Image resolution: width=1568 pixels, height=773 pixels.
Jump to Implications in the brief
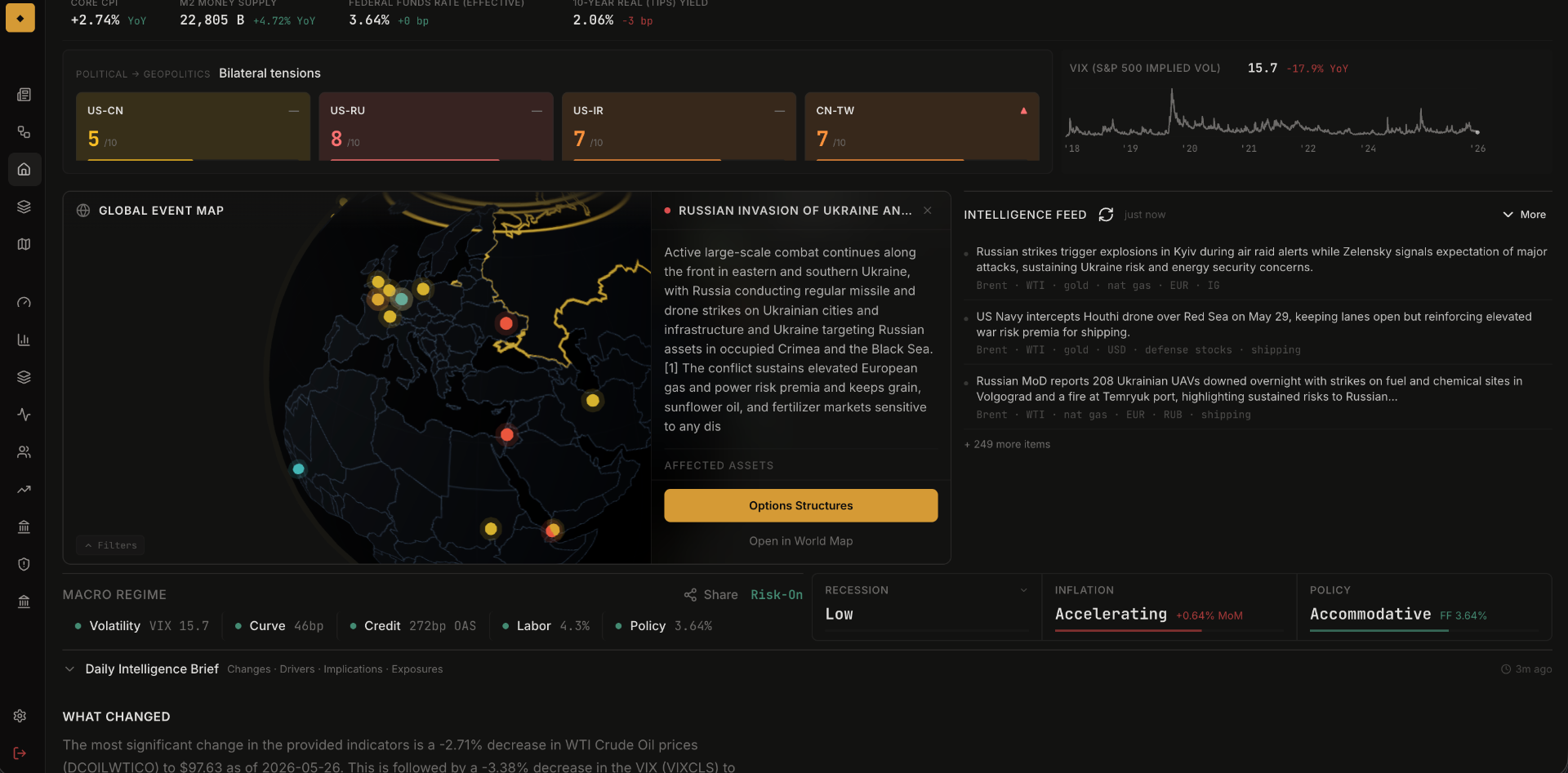tap(353, 669)
